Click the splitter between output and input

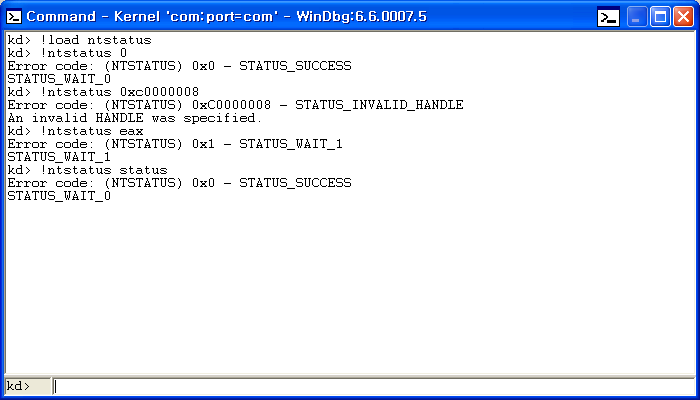point(350,375)
